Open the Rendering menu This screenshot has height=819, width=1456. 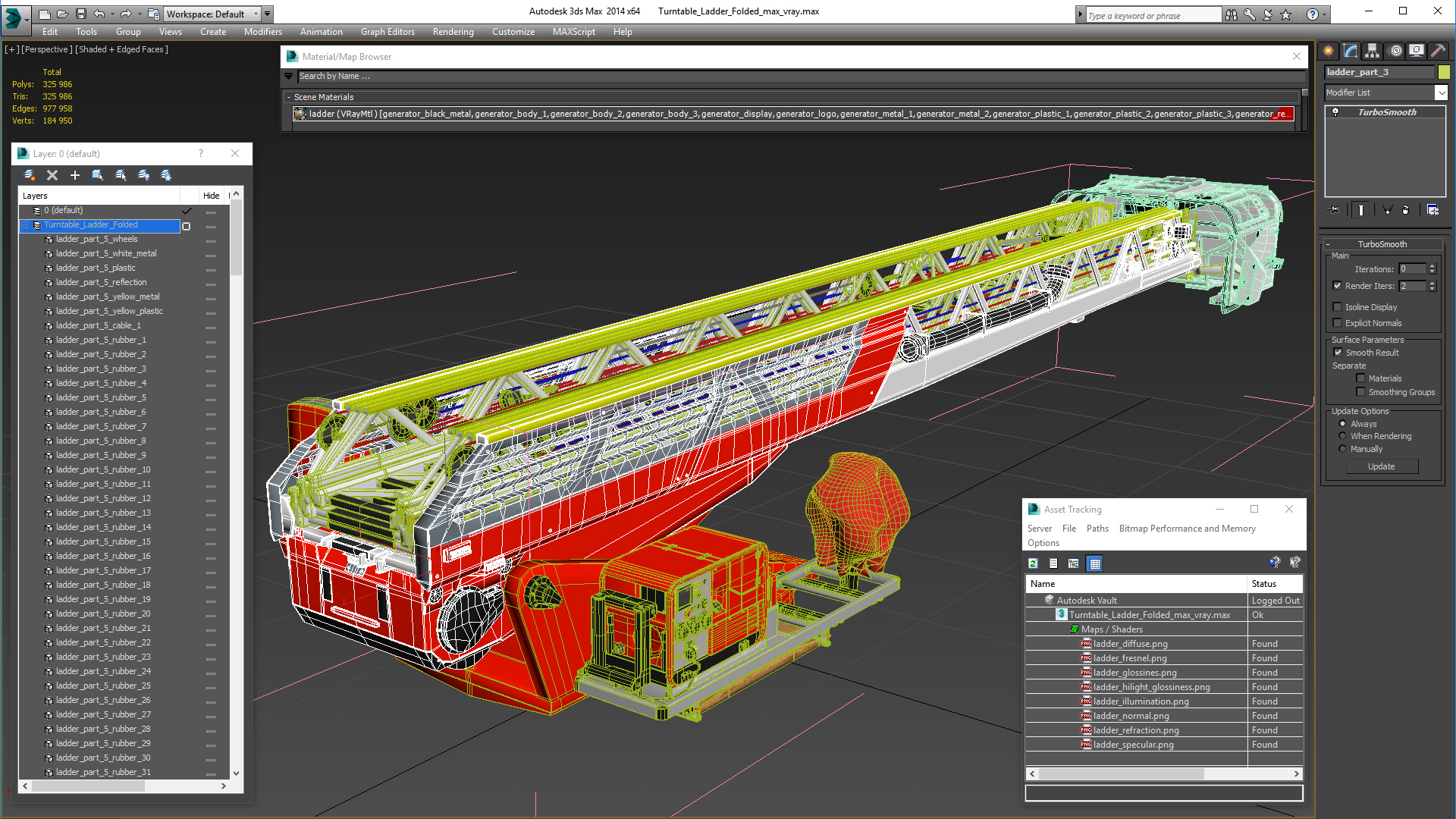click(453, 32)
